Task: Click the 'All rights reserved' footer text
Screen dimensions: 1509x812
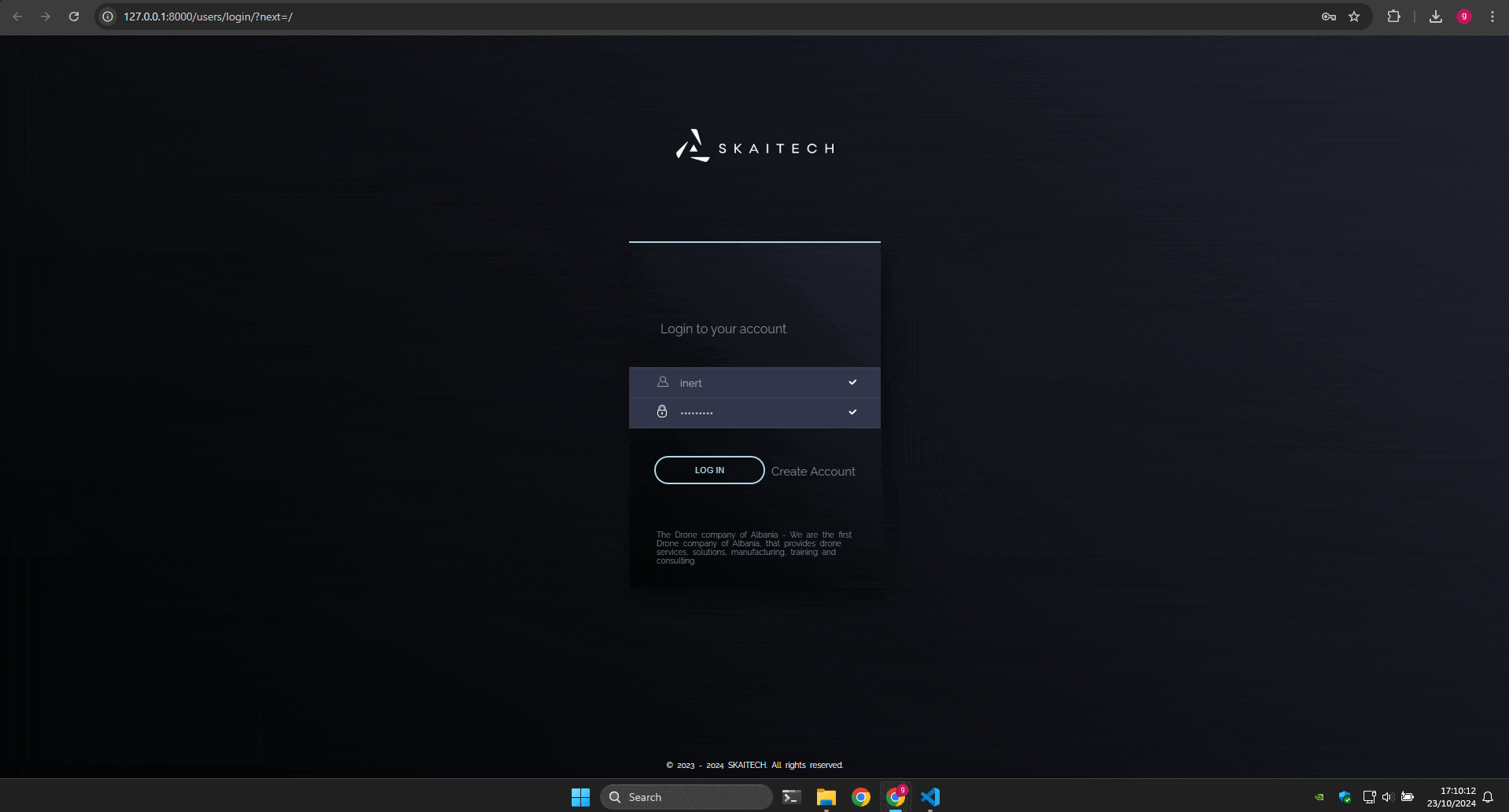Action: [807, 765]
